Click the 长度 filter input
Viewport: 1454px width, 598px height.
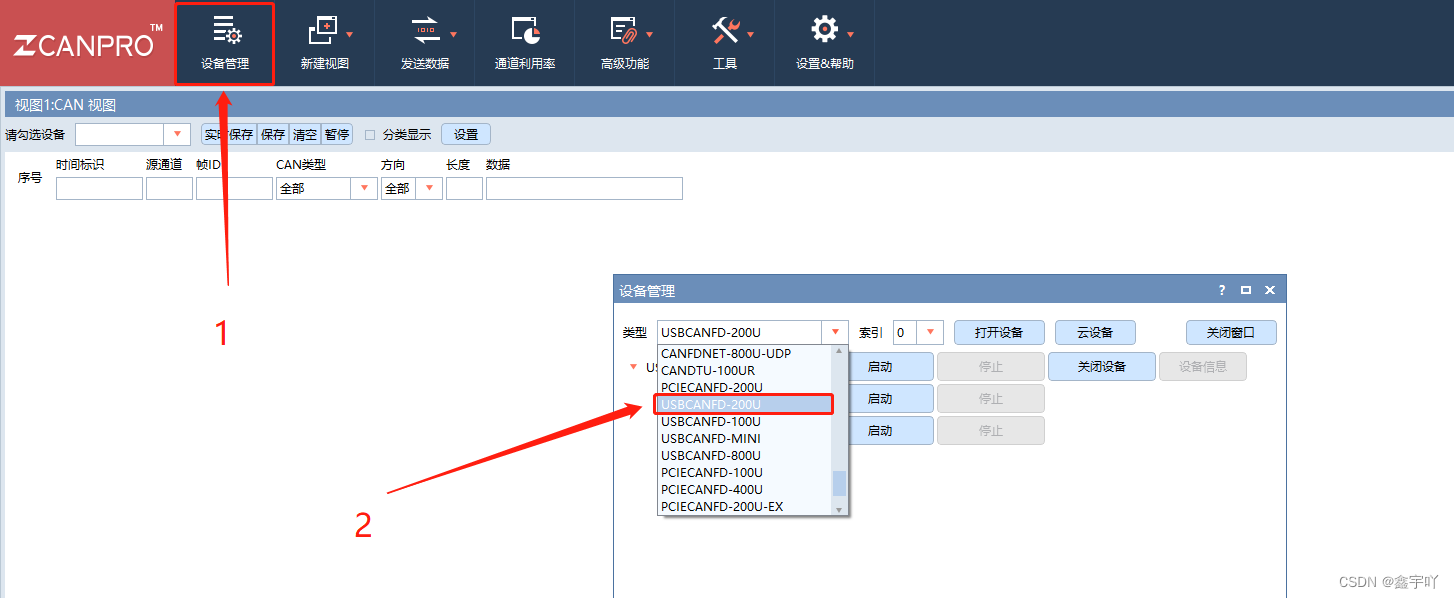[x=464, y=188]
